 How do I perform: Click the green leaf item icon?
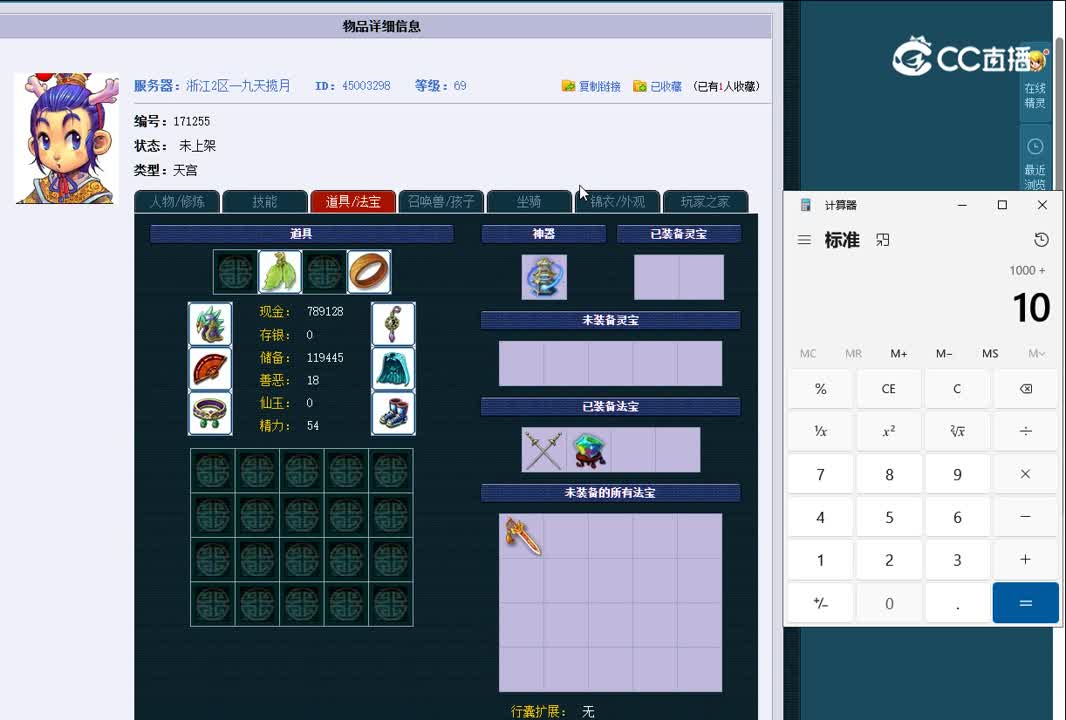(x=279, y=272)
